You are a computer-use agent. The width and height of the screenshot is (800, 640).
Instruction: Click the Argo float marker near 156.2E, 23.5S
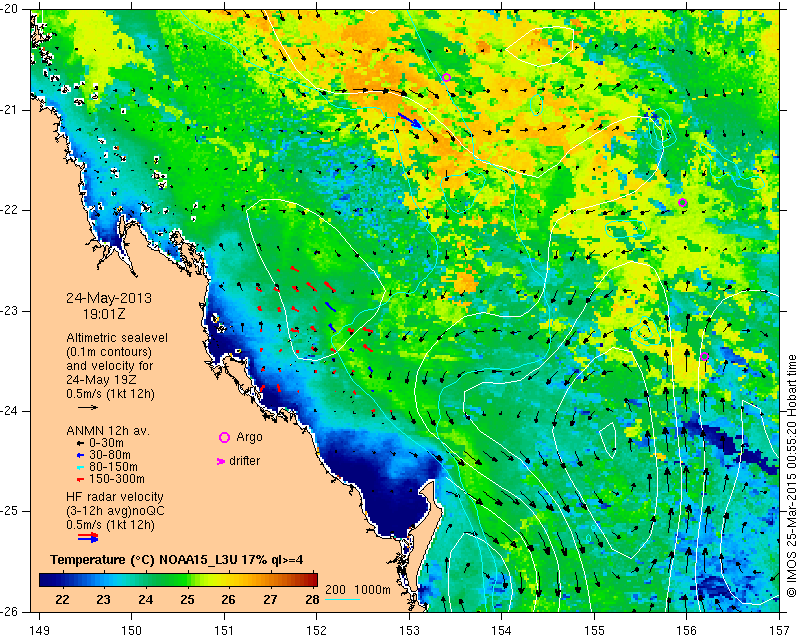click(705, 356)
